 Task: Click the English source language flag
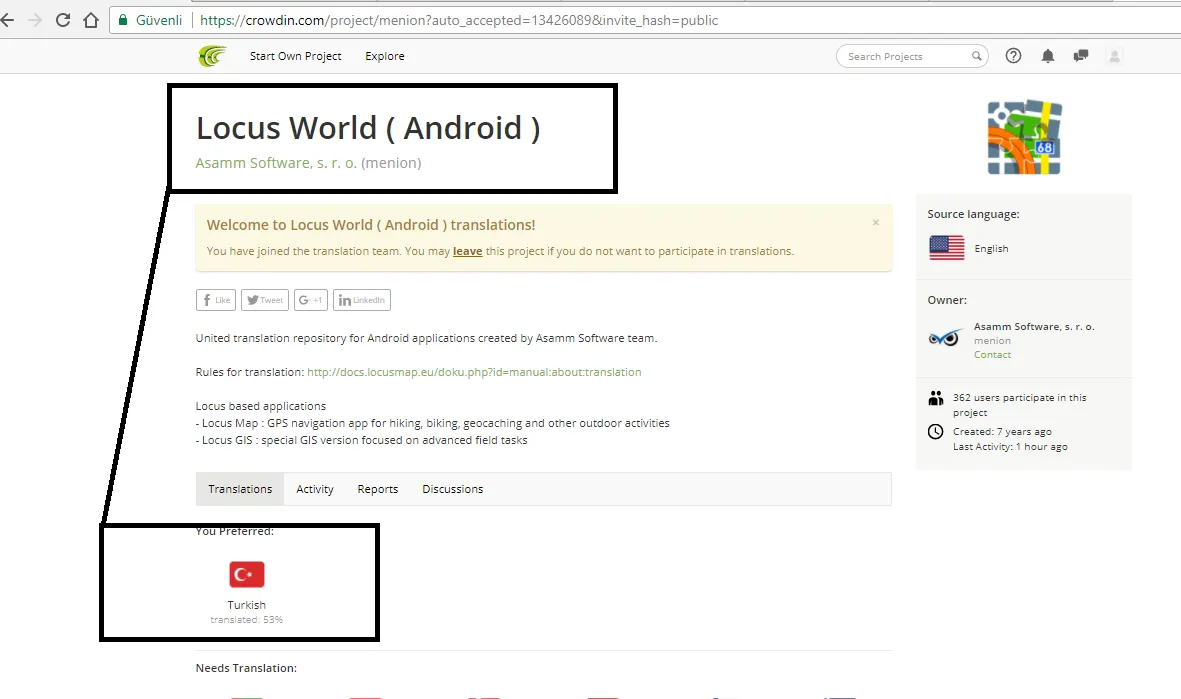(x=947, y=248)
